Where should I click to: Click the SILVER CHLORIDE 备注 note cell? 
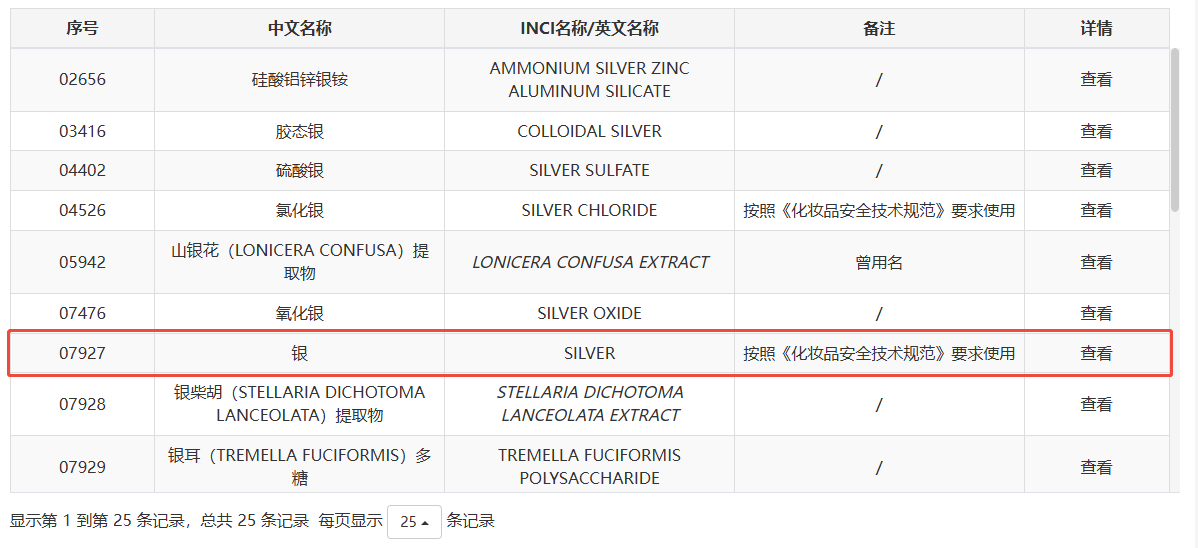tap(879, 211)
